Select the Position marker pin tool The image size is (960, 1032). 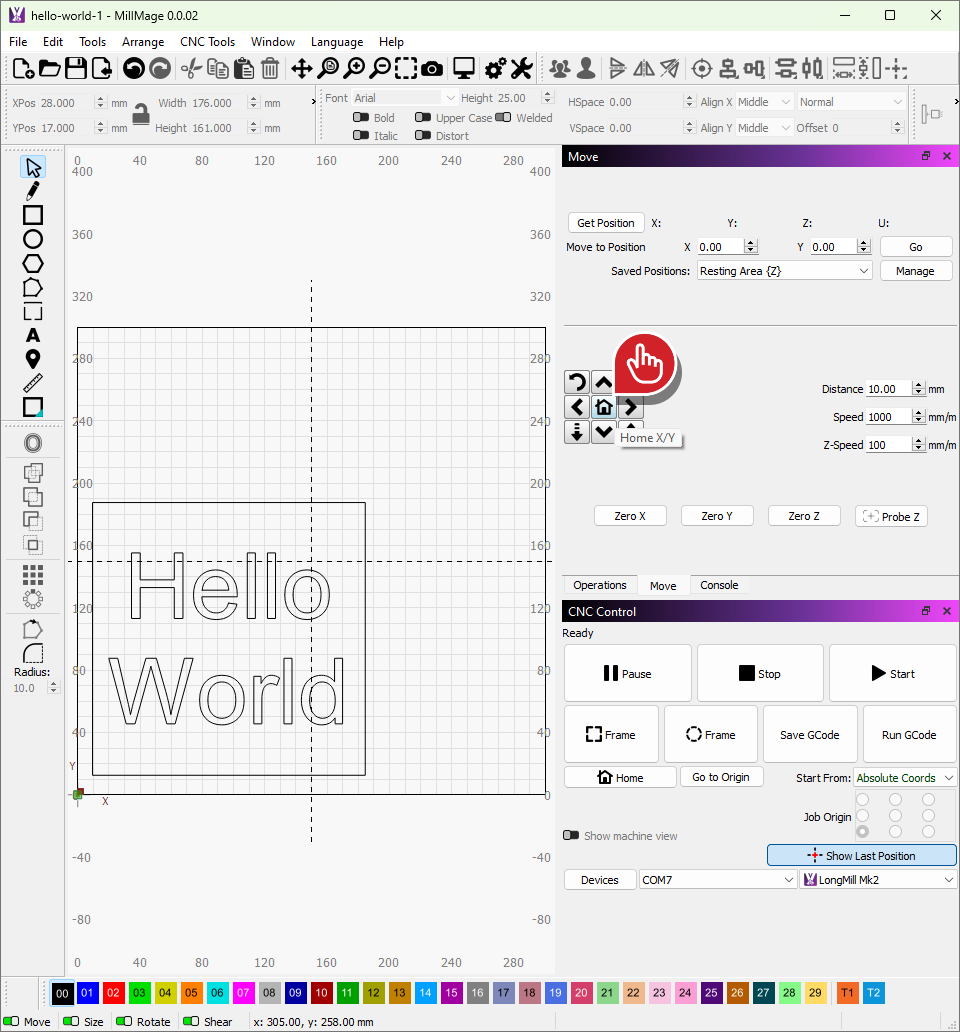(33, 359)
